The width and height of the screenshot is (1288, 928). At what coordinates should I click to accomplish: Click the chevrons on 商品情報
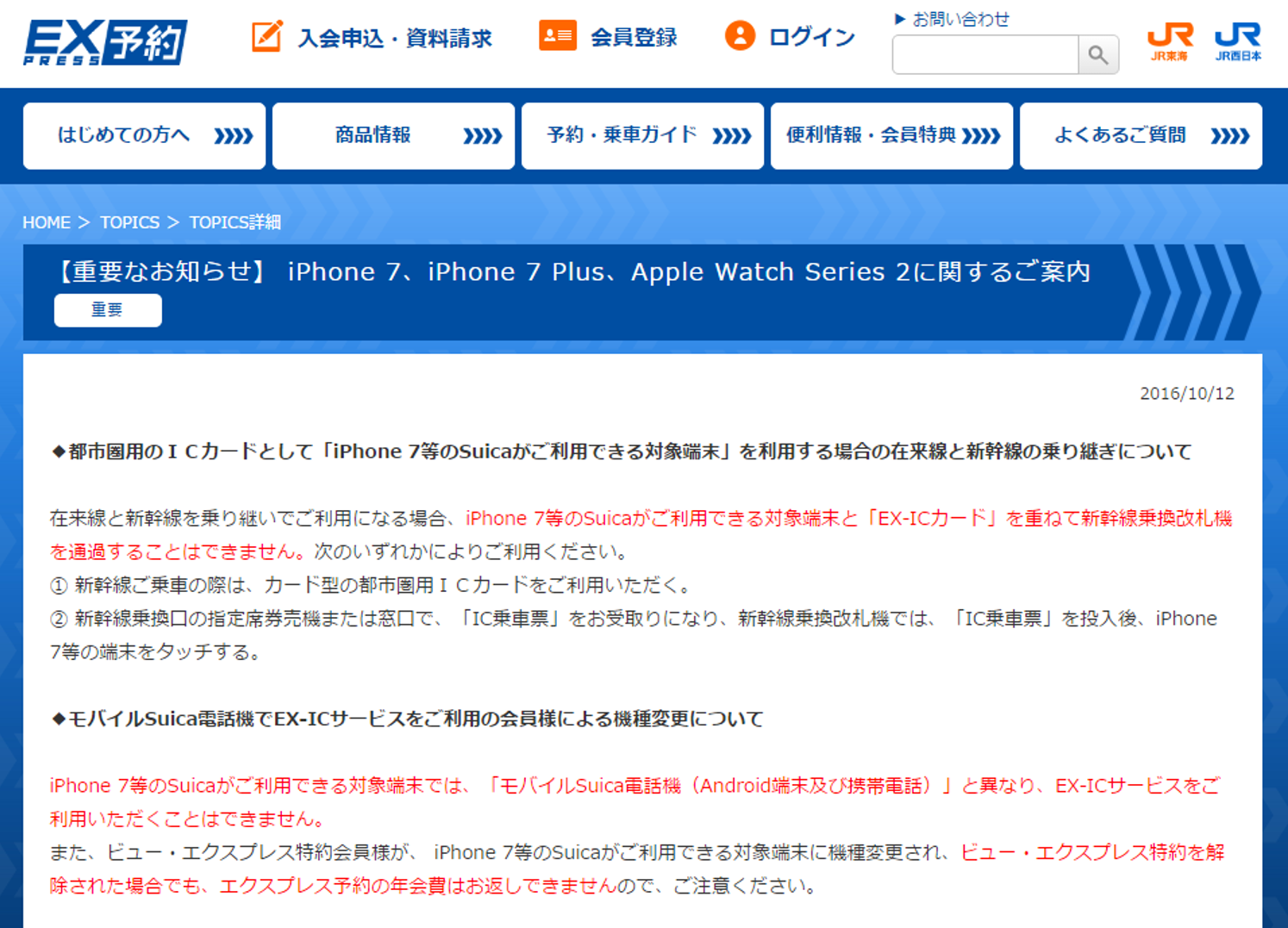483,136
